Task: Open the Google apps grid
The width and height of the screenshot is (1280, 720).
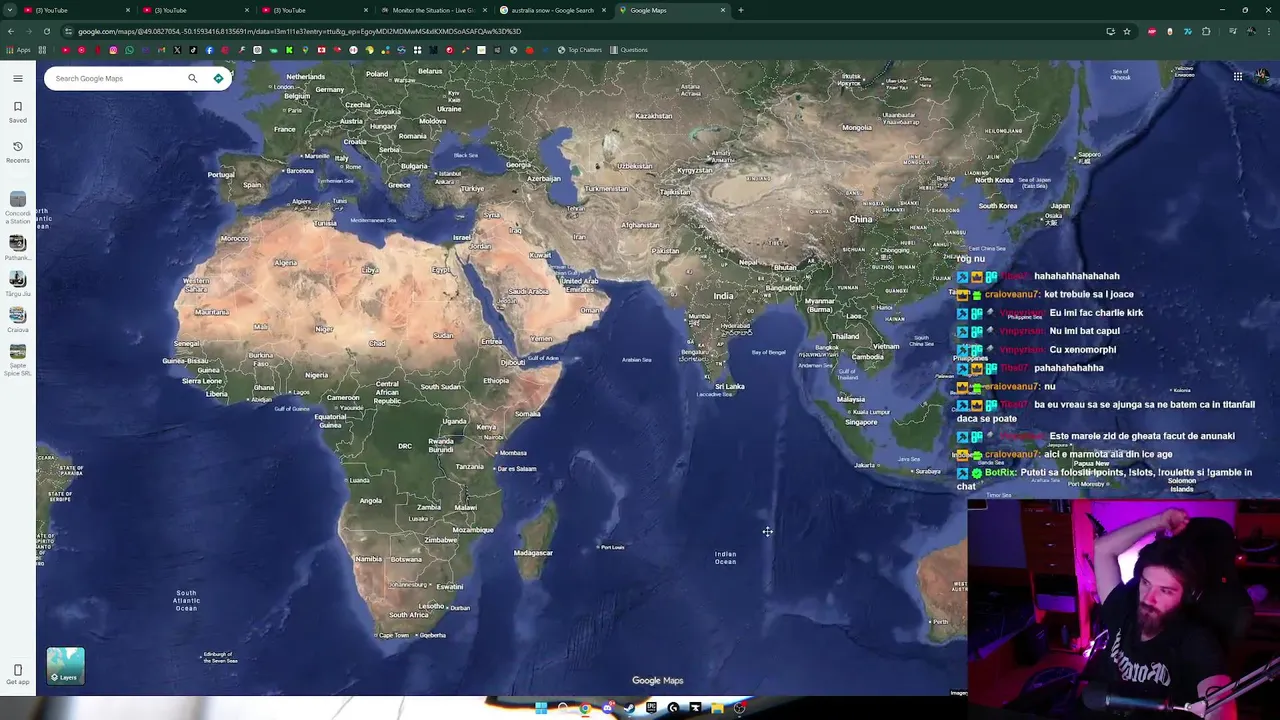Action: coord(1238,77)
